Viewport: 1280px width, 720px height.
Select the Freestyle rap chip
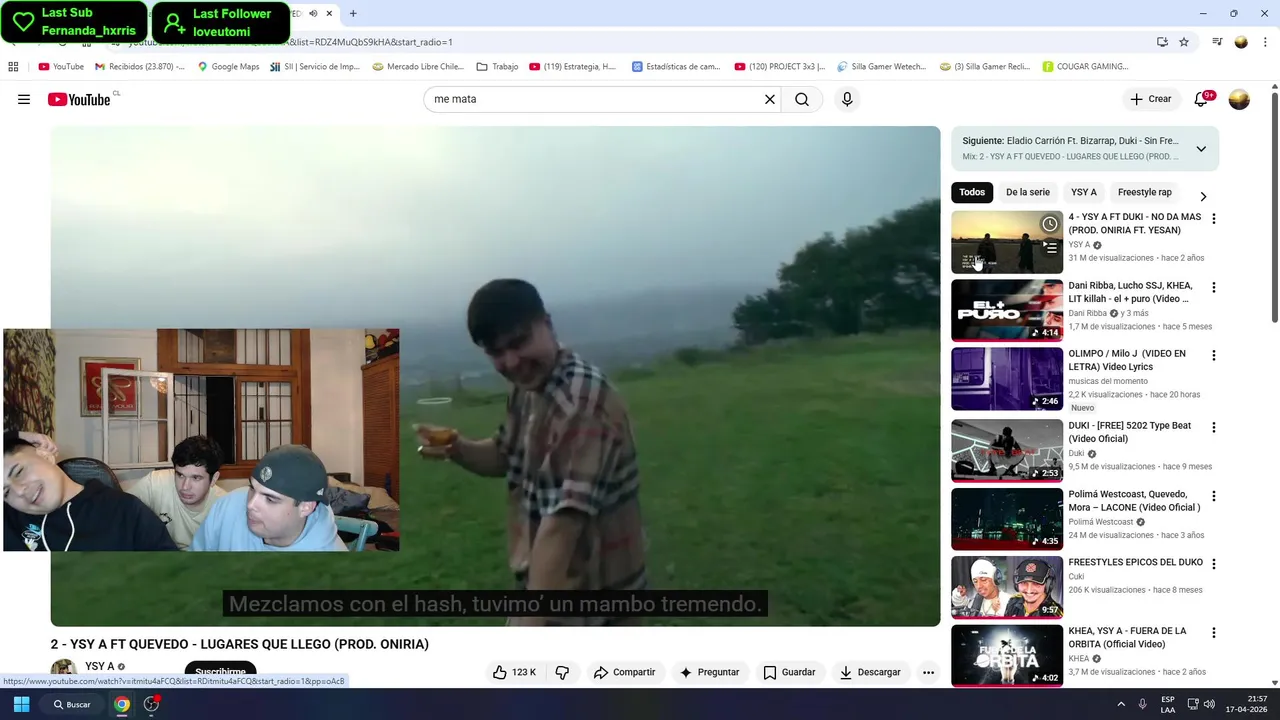pyautogui.click(x=1145, y=192)
